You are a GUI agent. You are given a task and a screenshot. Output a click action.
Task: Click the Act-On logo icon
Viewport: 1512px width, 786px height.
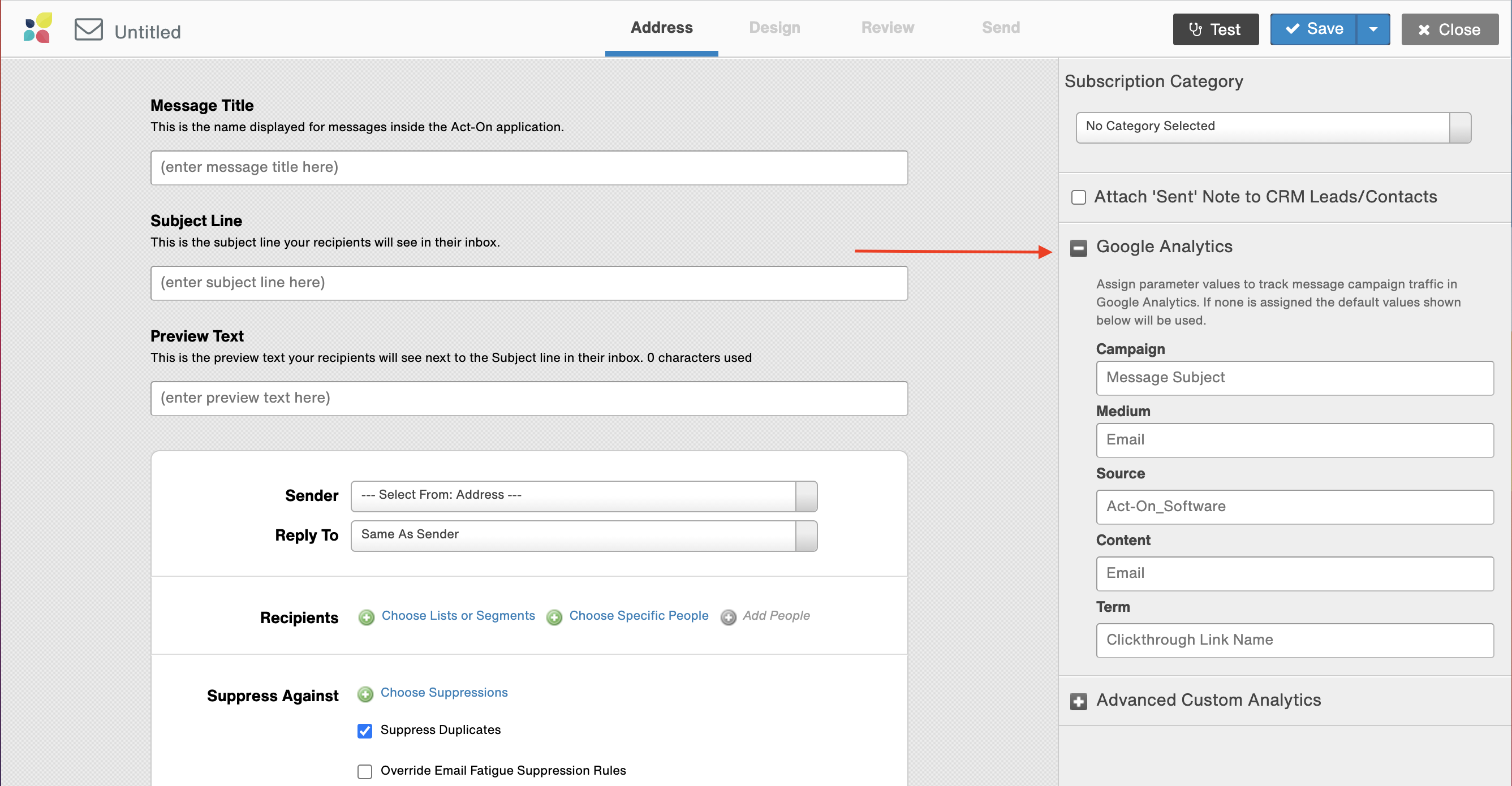(x=37, y=28)
